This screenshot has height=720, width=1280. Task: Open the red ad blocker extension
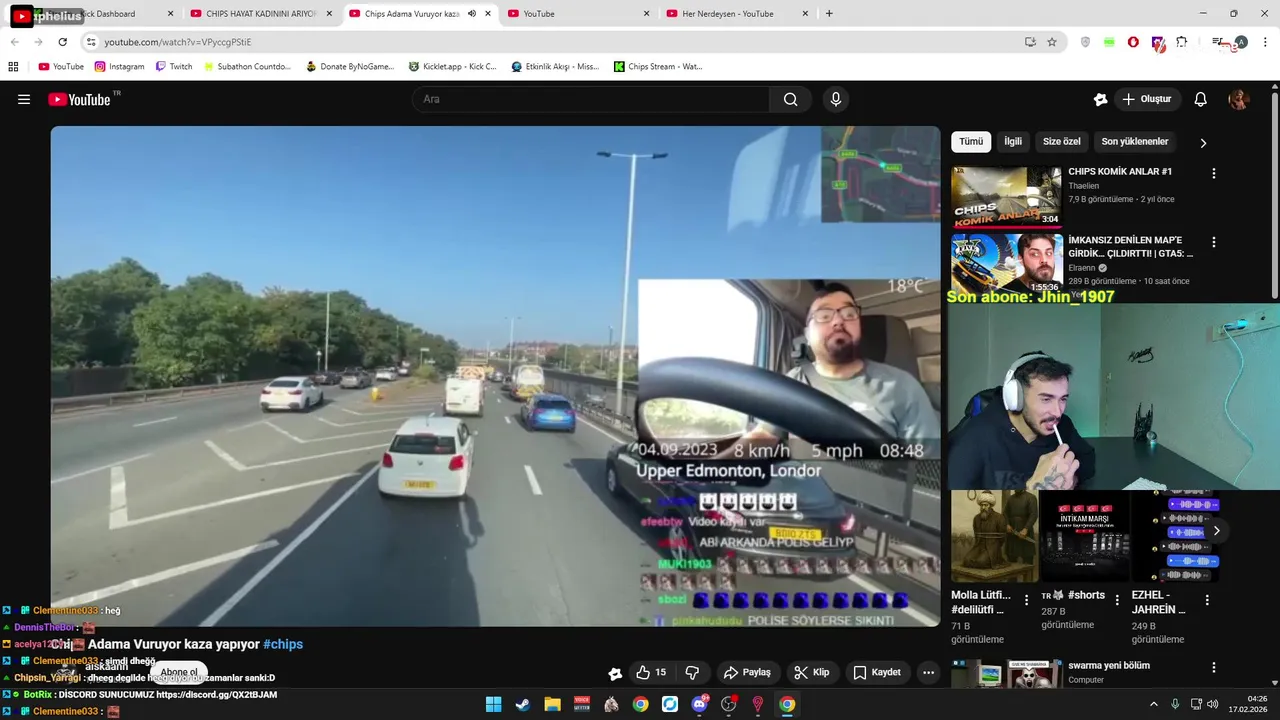pos(1133,42)
